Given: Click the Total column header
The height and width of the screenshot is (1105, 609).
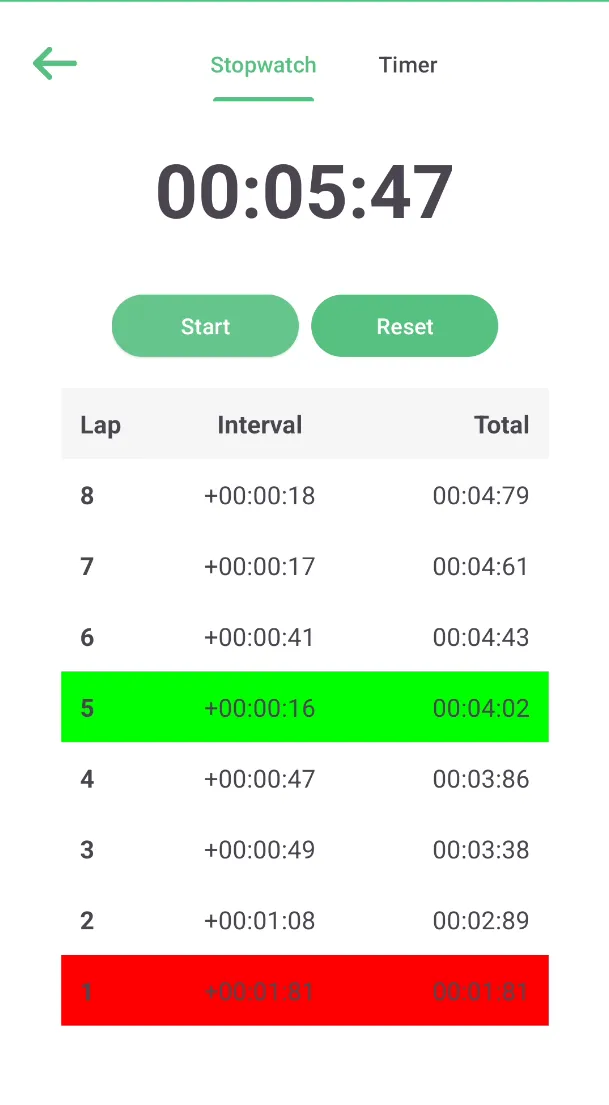Looking at the screenshot, I should pyautogui.click(x=501, y=425).
